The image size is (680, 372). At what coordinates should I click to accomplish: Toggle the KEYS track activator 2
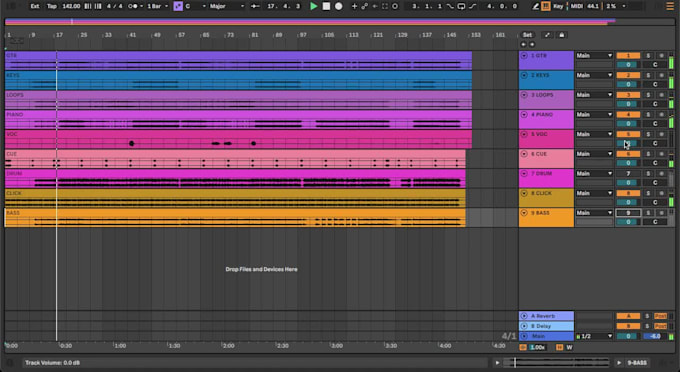[628, 75]
